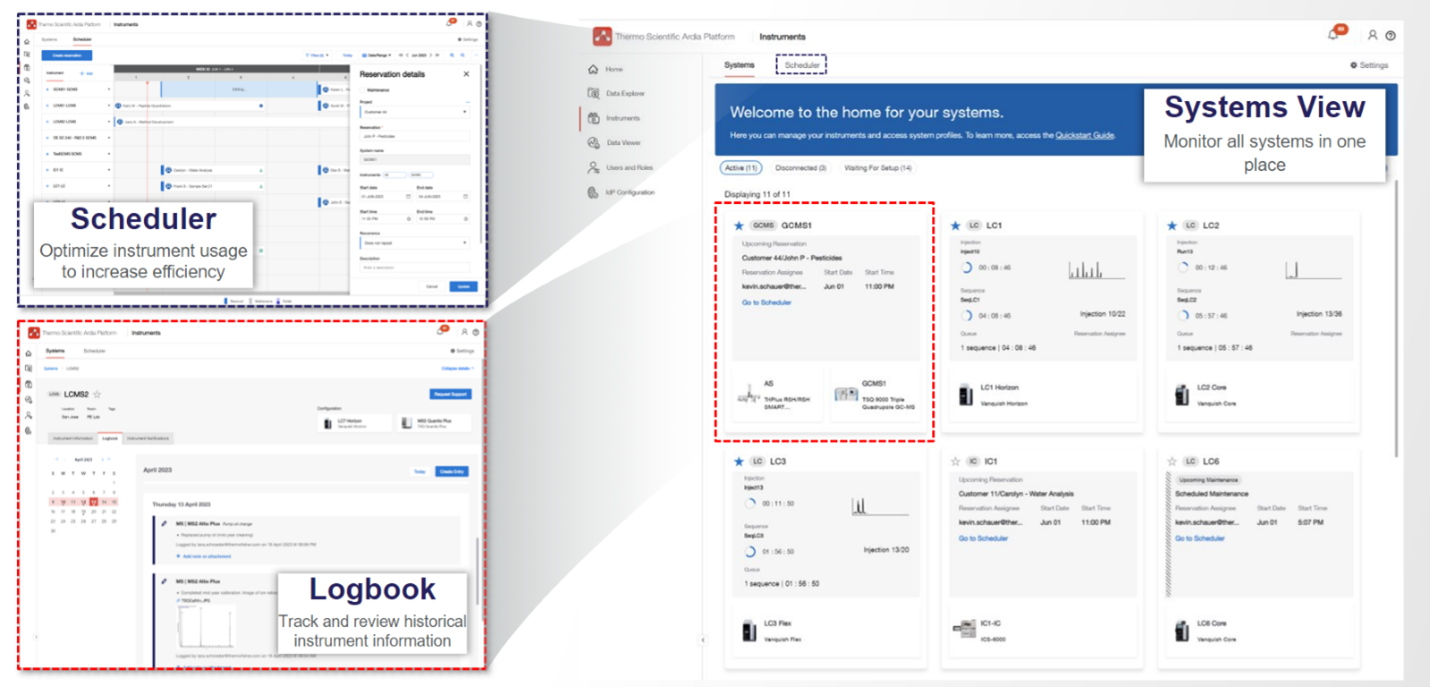1430x687 pixels.
Task: Switch to the Scheduler tab
Action: point(802,65)
